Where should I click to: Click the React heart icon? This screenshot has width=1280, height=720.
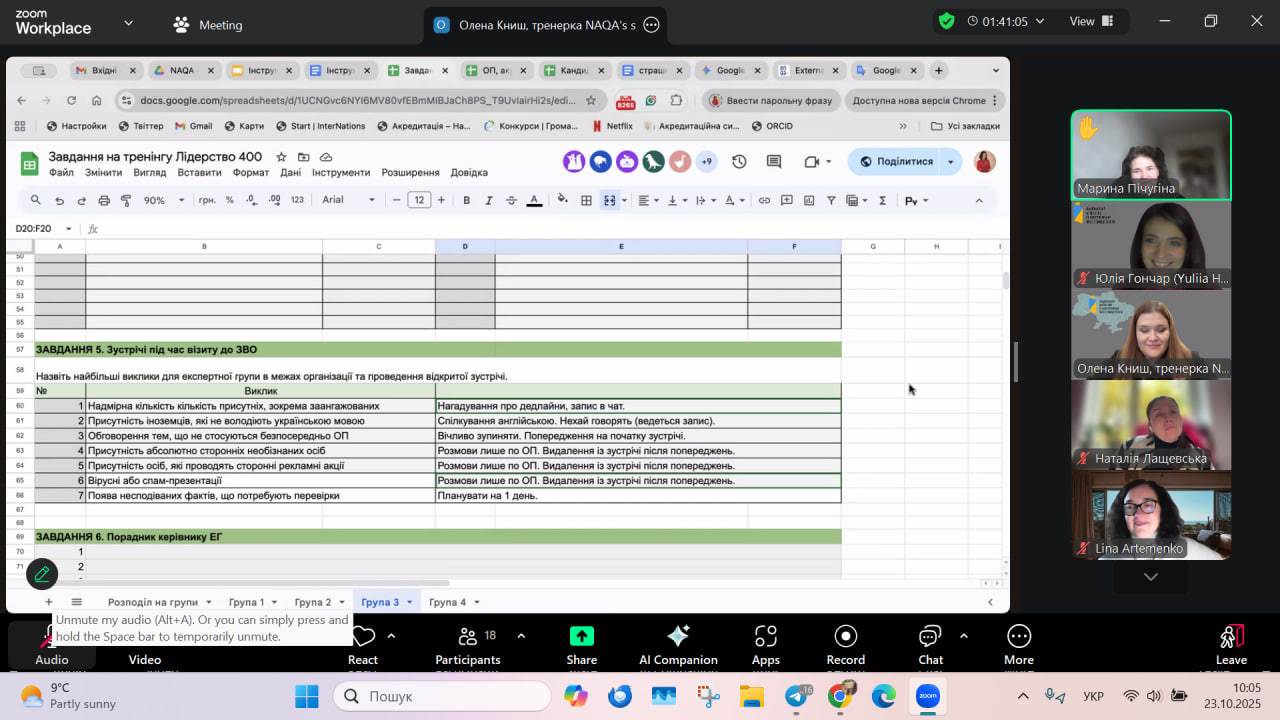[x=363, y=637]
